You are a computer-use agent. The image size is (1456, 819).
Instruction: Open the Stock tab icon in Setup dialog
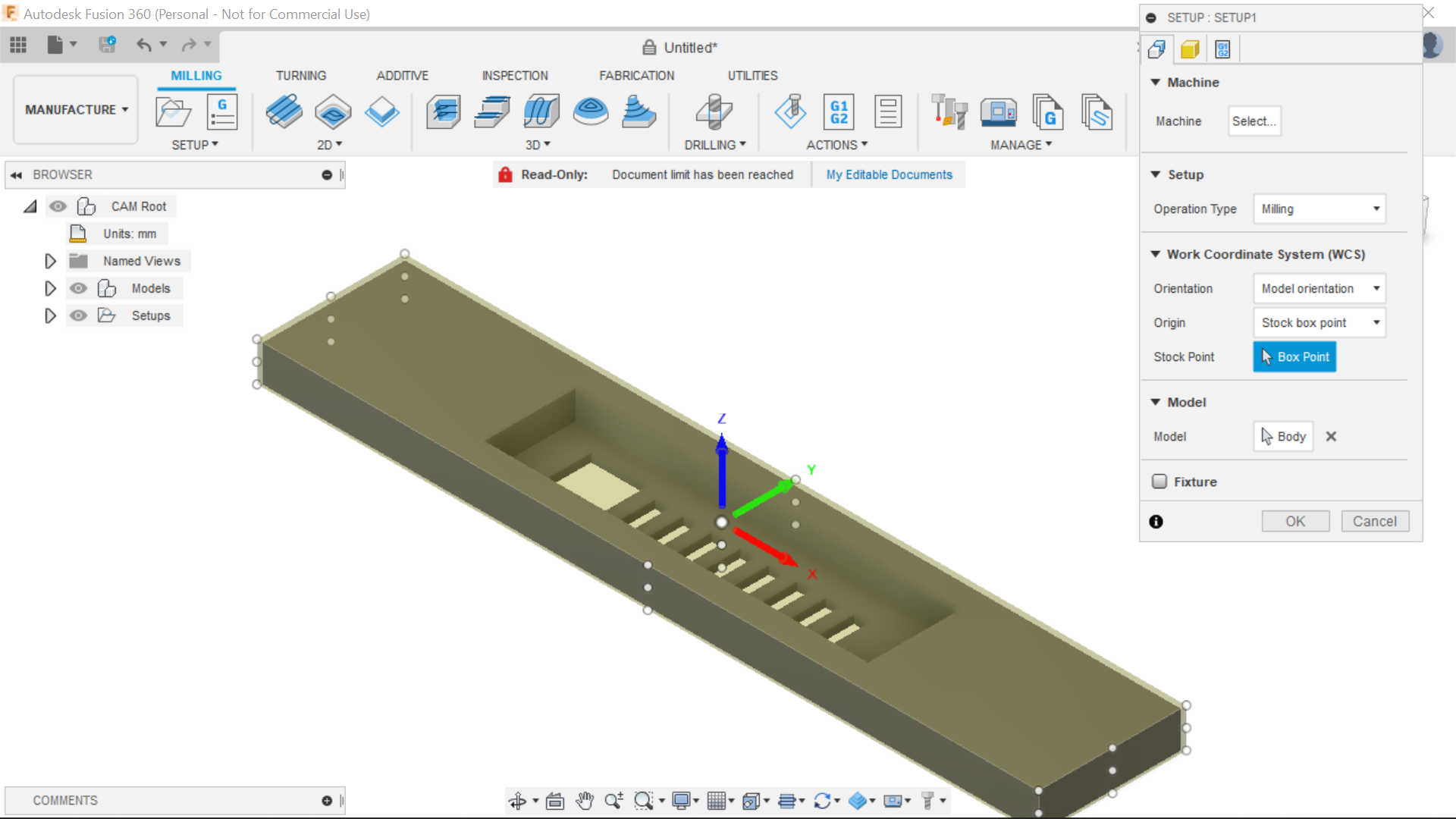tap(1190, 49)
